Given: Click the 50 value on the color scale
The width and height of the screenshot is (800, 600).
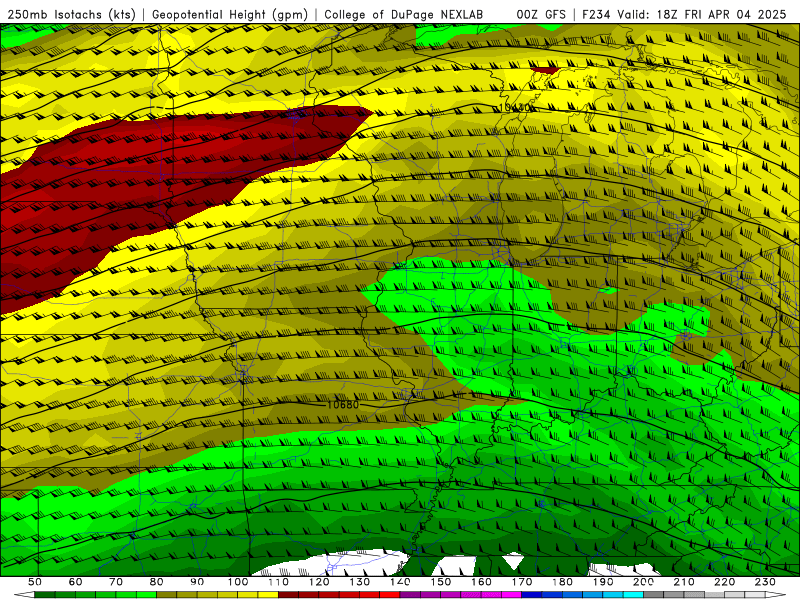Looking at the screenshot, I should 35,582.
